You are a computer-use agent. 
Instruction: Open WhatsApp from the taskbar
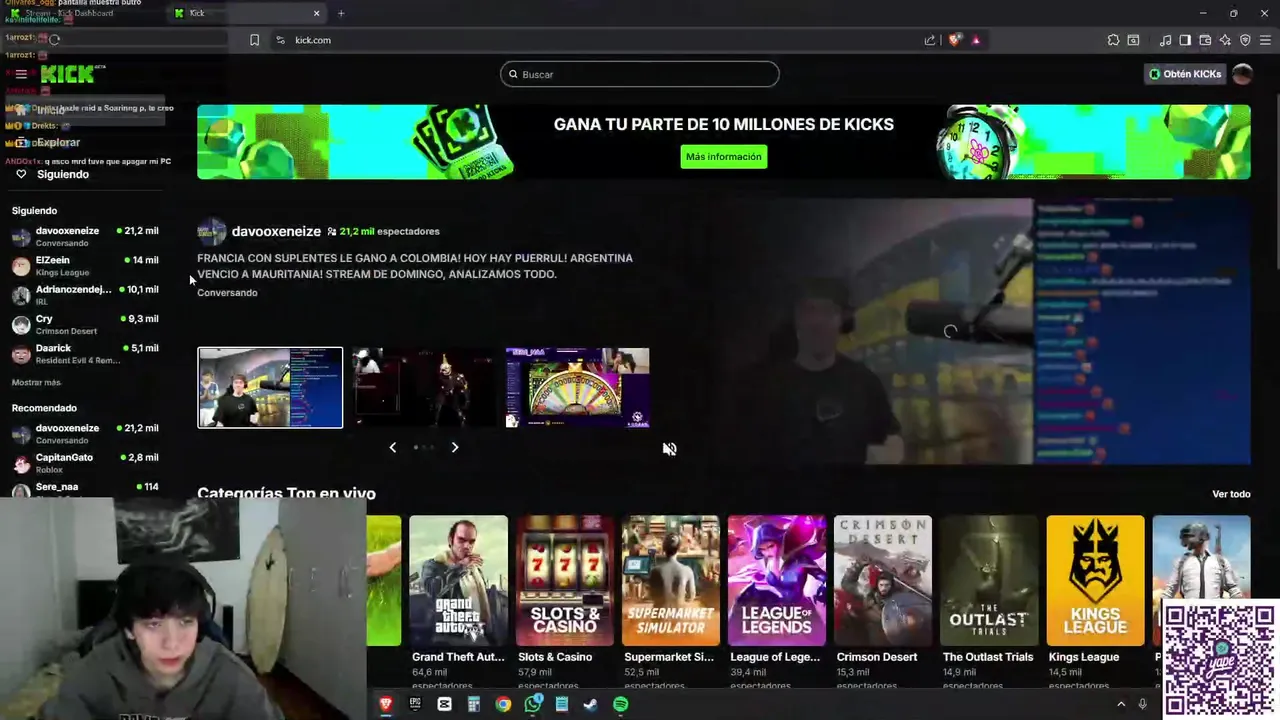533,704
